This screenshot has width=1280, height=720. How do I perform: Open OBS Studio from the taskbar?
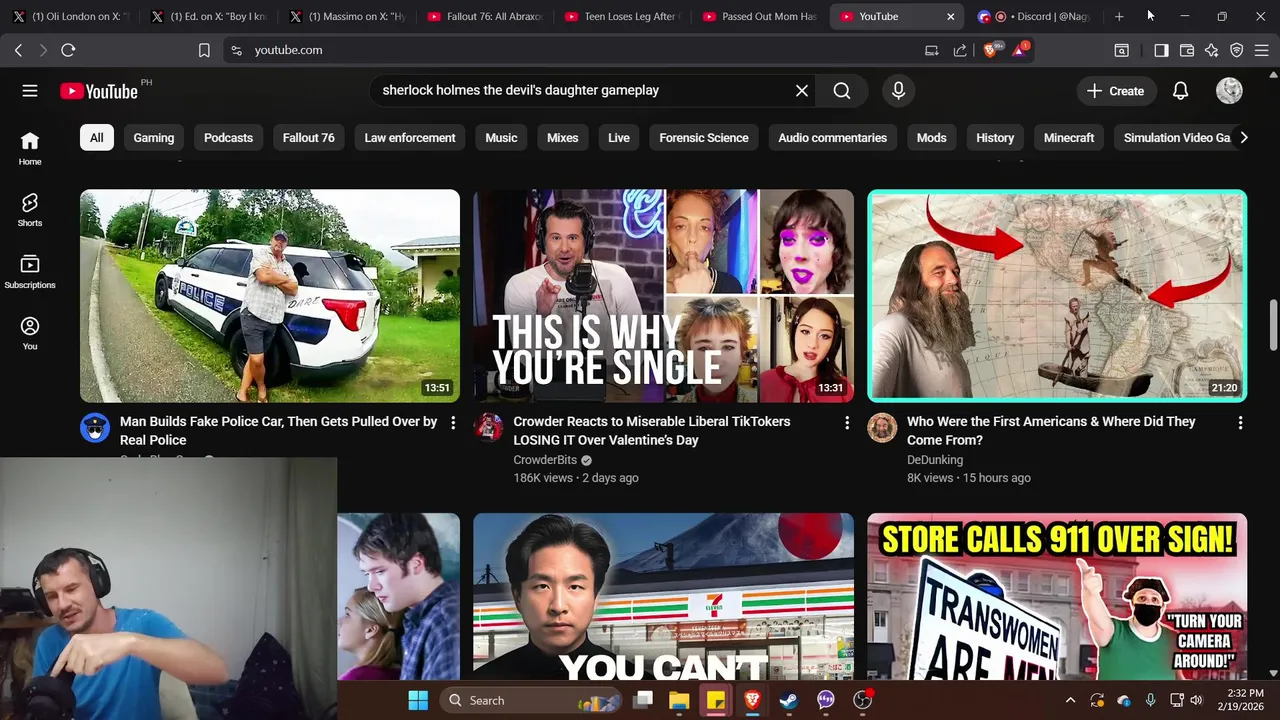pos(862,700)
